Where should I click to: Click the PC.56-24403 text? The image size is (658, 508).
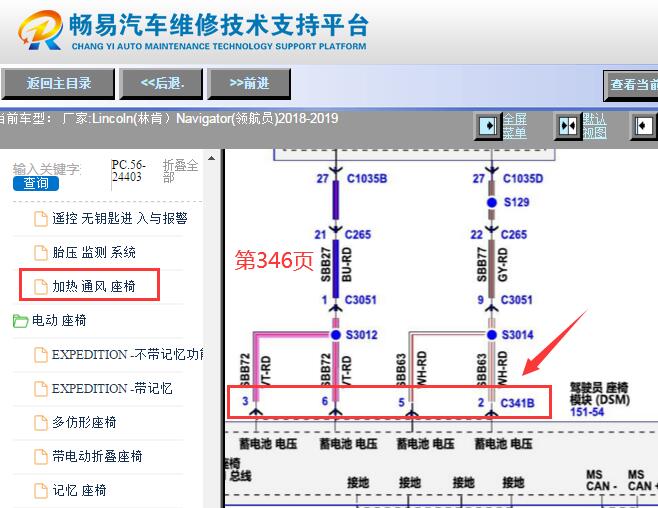point(128,171)
